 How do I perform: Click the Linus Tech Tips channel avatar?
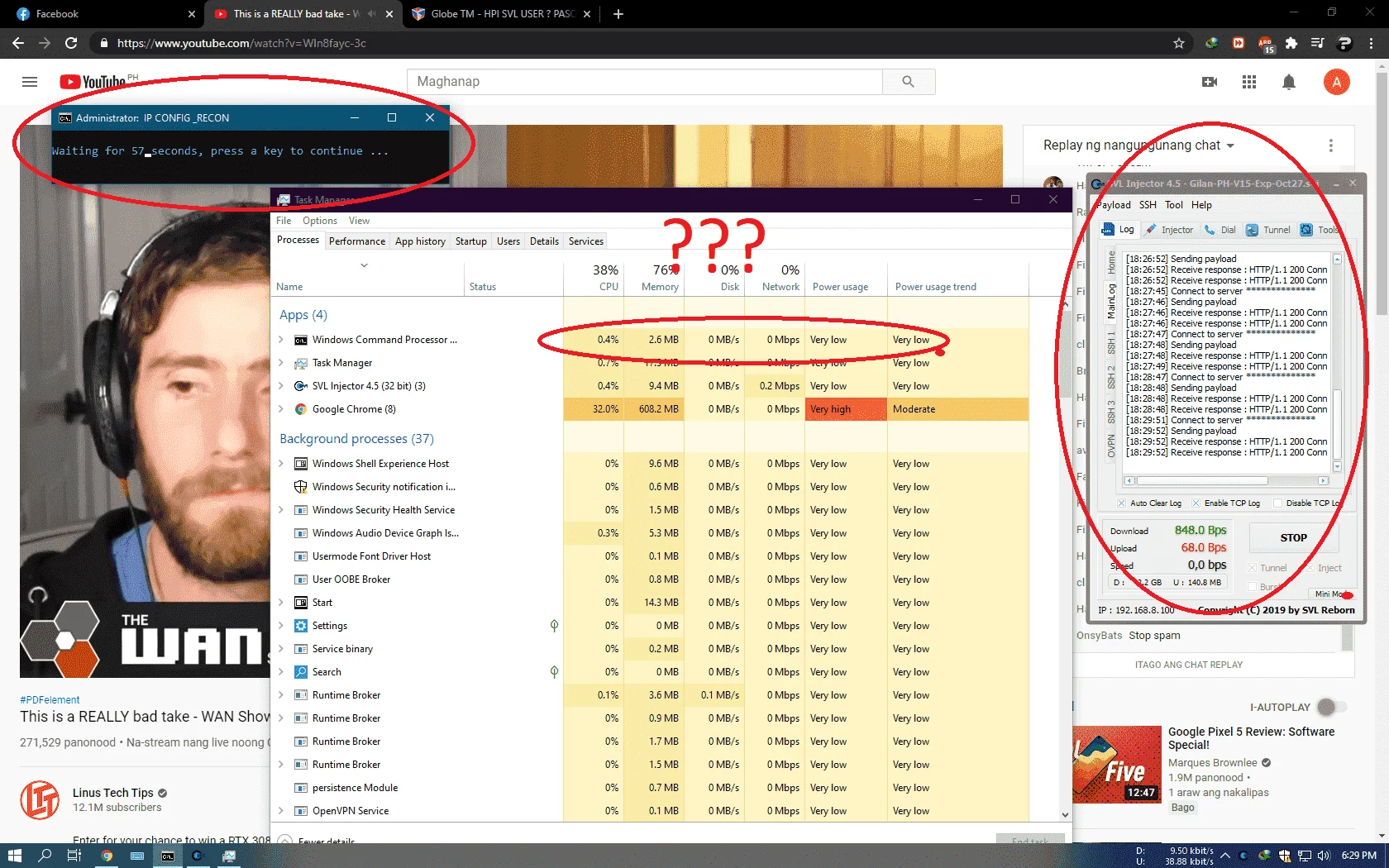40,800
